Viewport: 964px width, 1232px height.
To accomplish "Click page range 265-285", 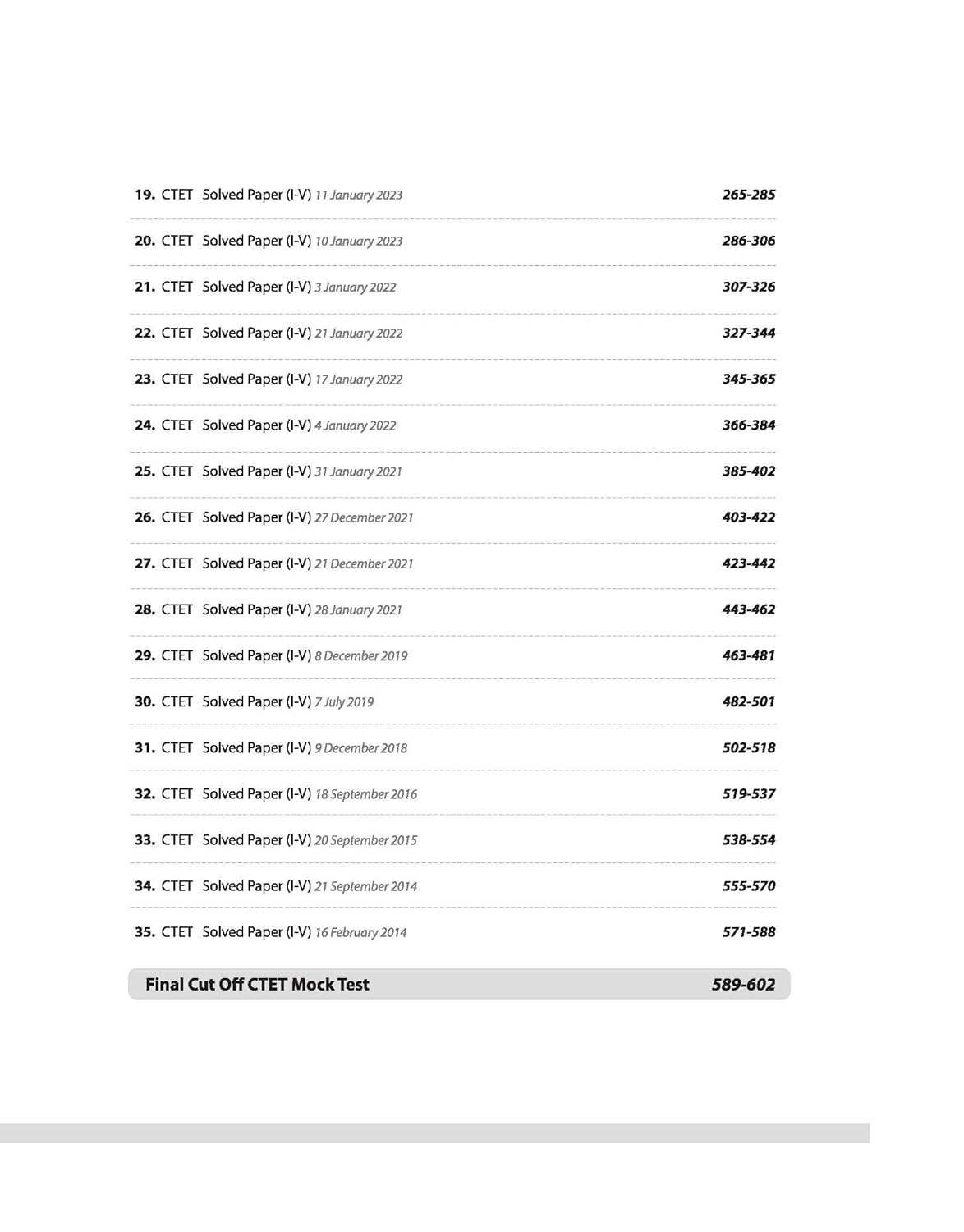I will click(x=749, y=195).
